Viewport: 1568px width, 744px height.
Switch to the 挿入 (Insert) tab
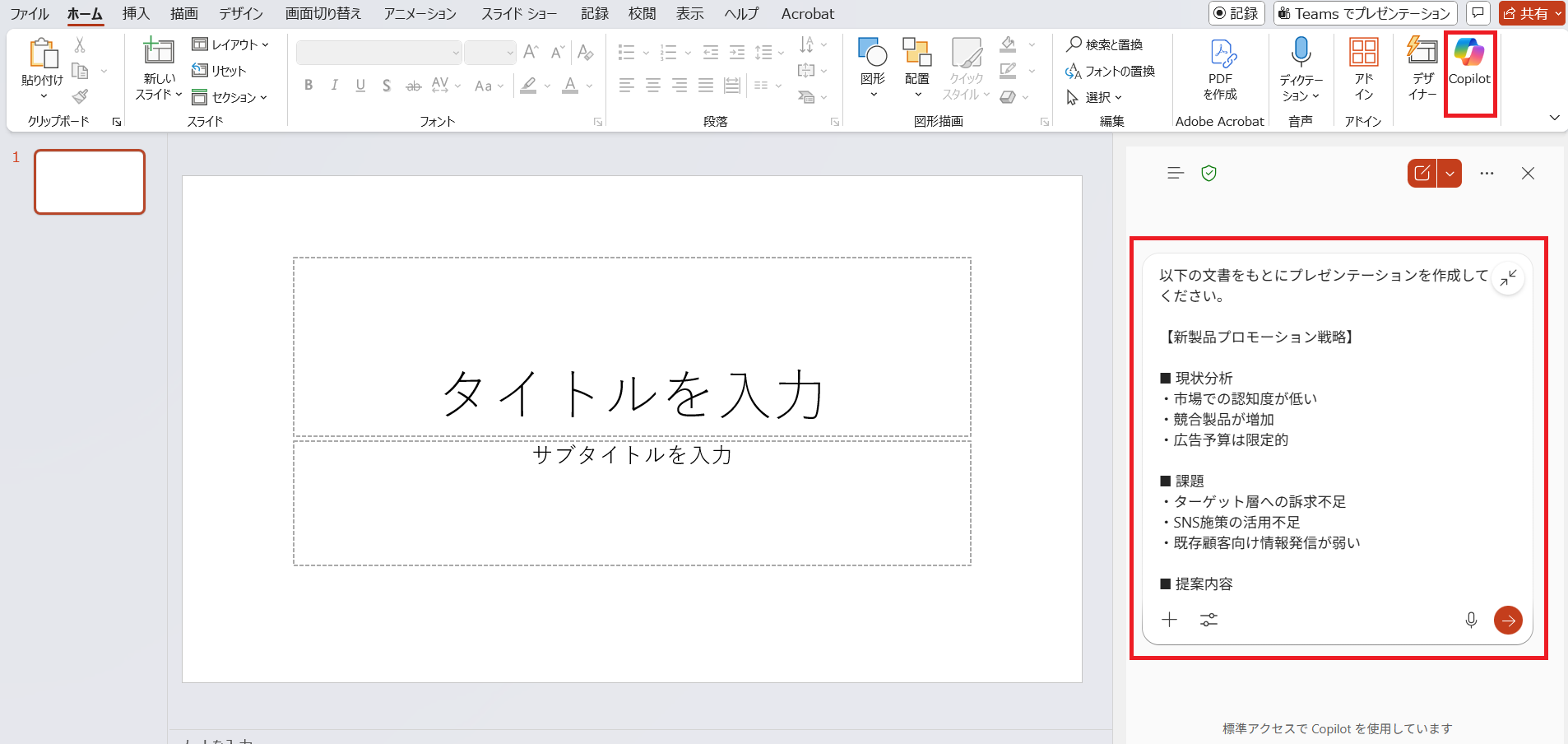[136, 13]
